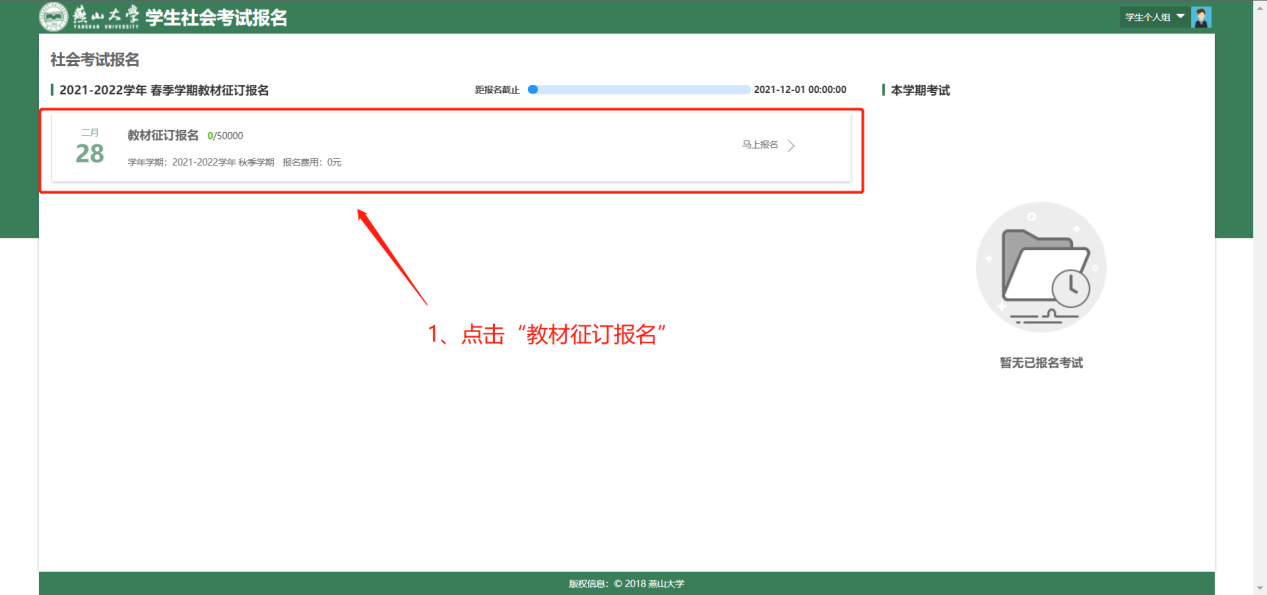Click the registration deadline progress bar
This screenshot has height=595, width=1267.
point(640,90)
